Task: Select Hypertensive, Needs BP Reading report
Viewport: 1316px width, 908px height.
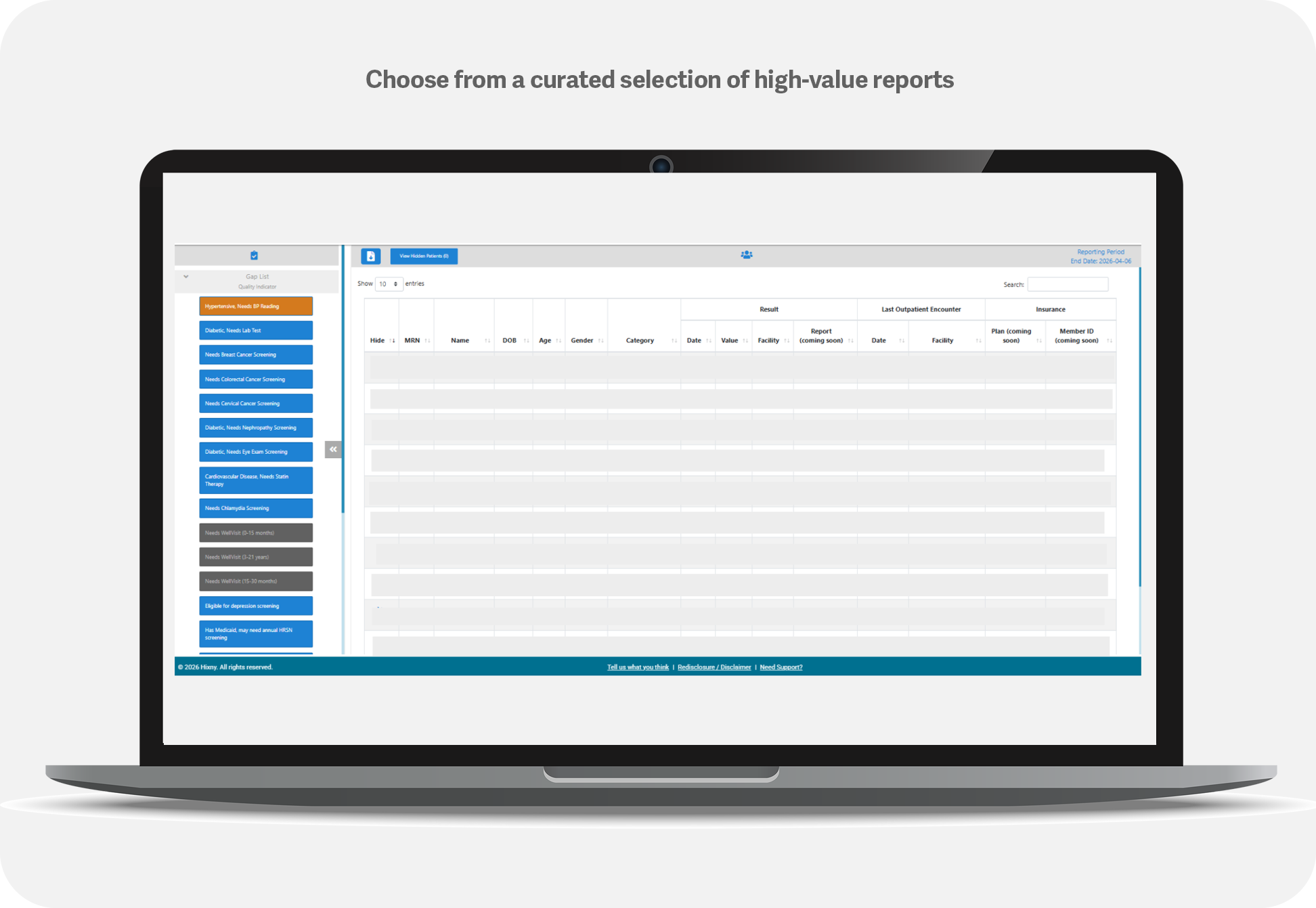Action: click(x=256, y=307)
